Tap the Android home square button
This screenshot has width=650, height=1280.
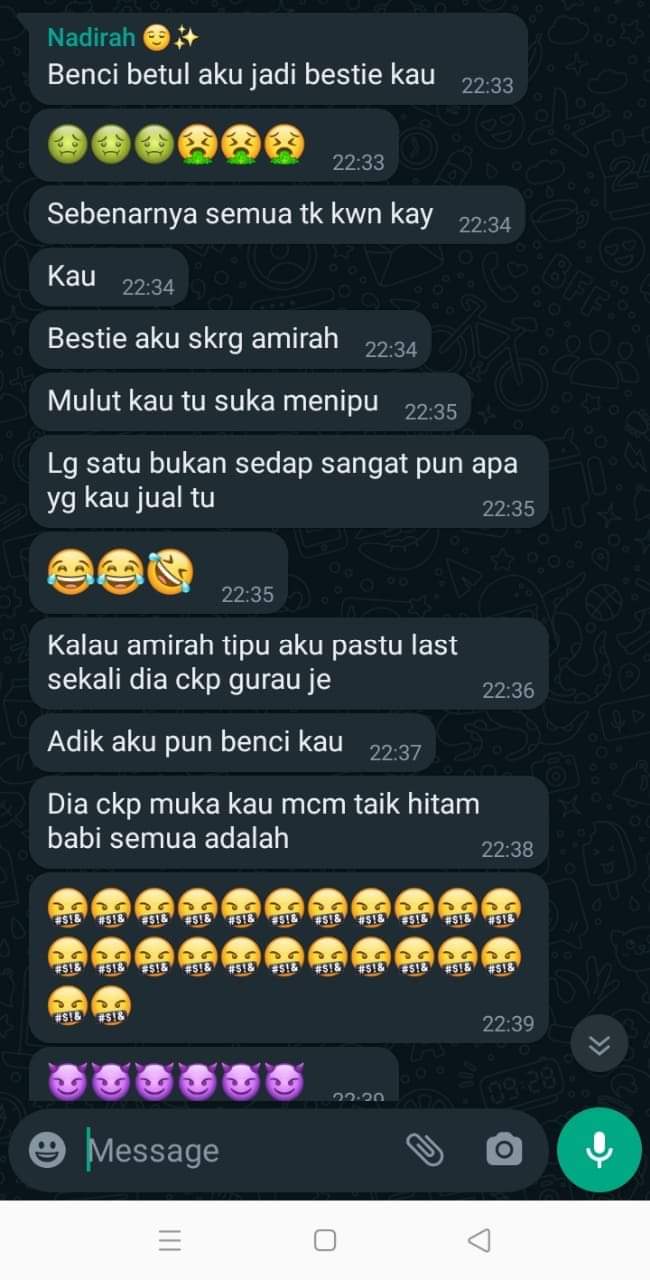(x=325, y=1240)
